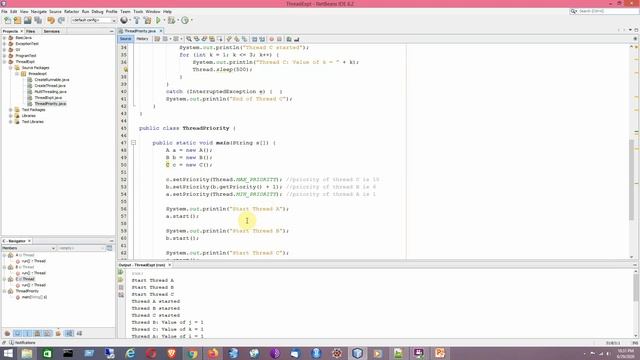Click the Debug Project icon

pyautogui.click(x=171, y=20)
